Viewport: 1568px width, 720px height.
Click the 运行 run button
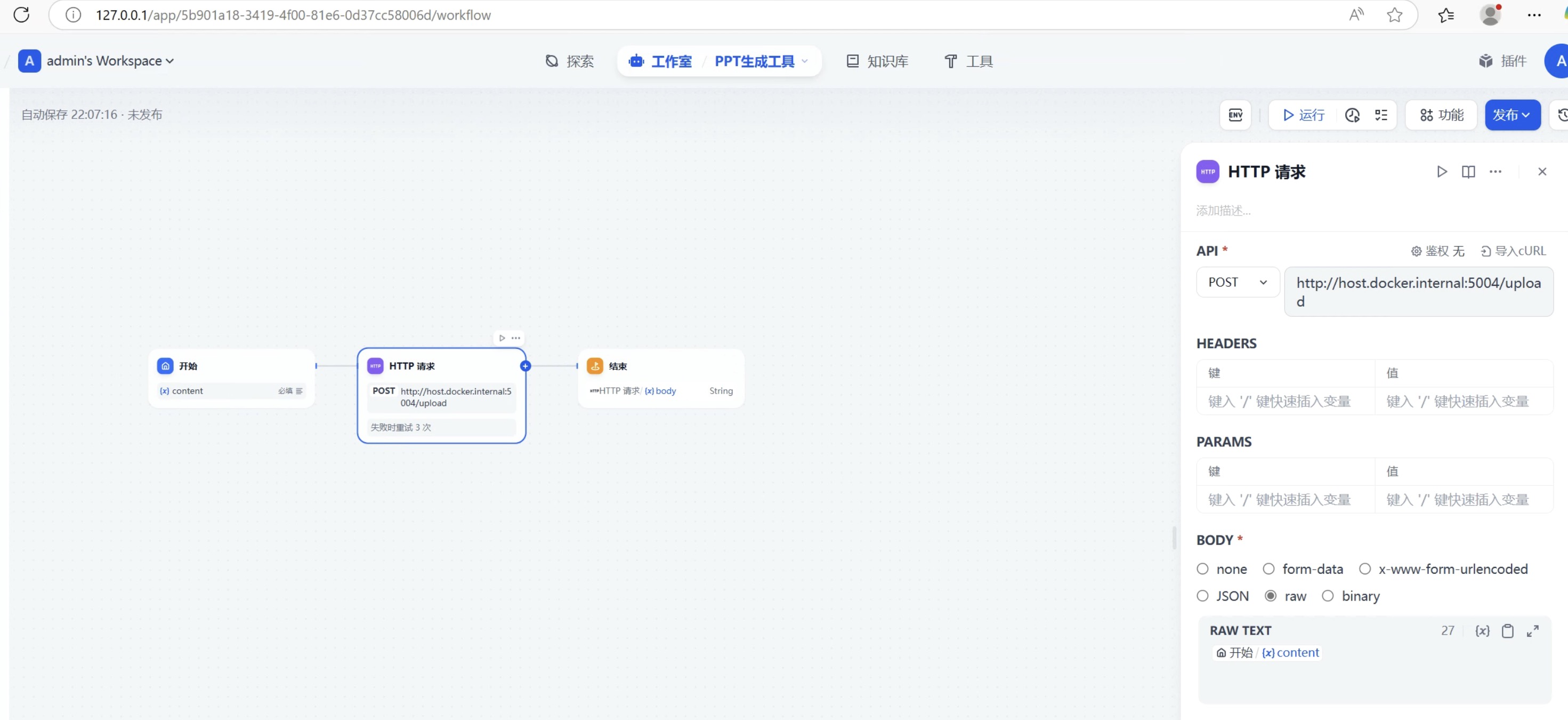click(1303, 115)
